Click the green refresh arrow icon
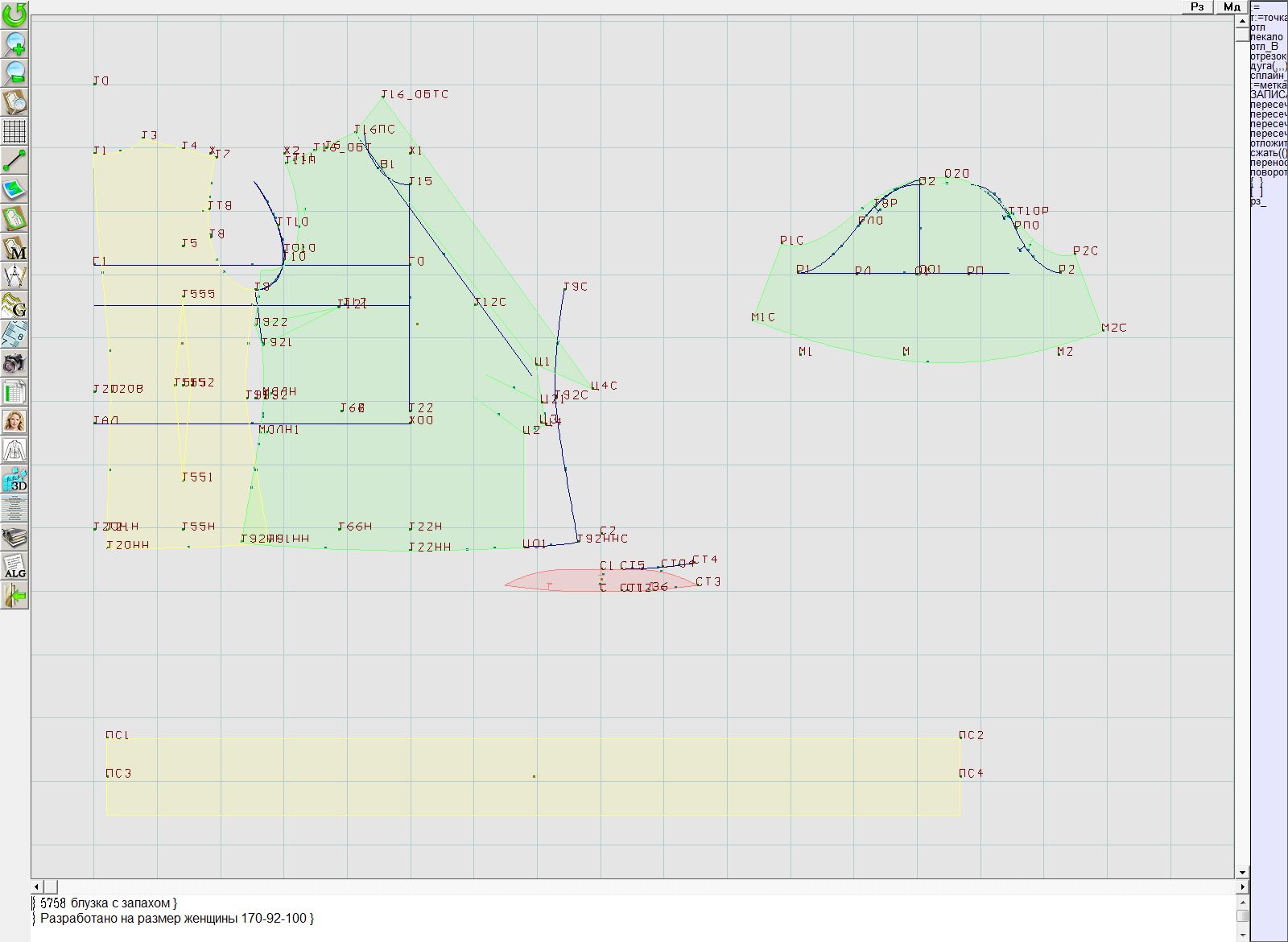Screen dimensions: 1288x942 [x=14, y=14]
